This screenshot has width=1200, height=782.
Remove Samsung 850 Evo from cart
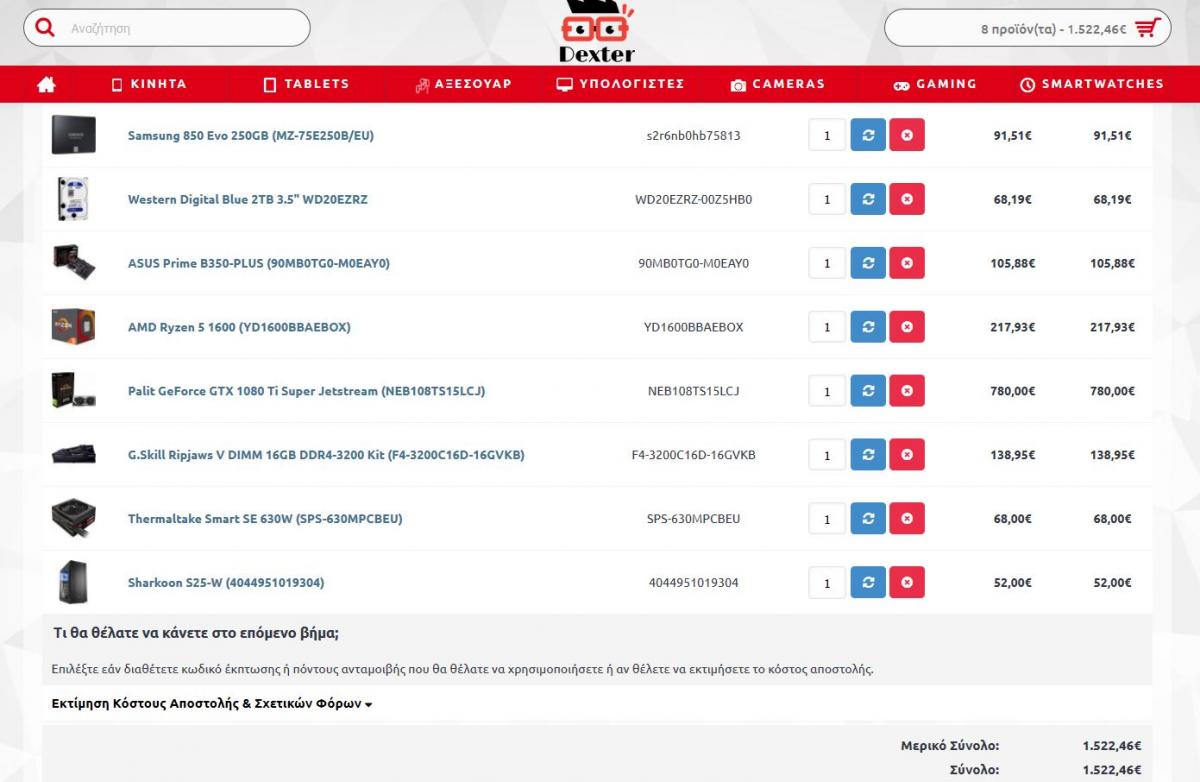[907, 135]
